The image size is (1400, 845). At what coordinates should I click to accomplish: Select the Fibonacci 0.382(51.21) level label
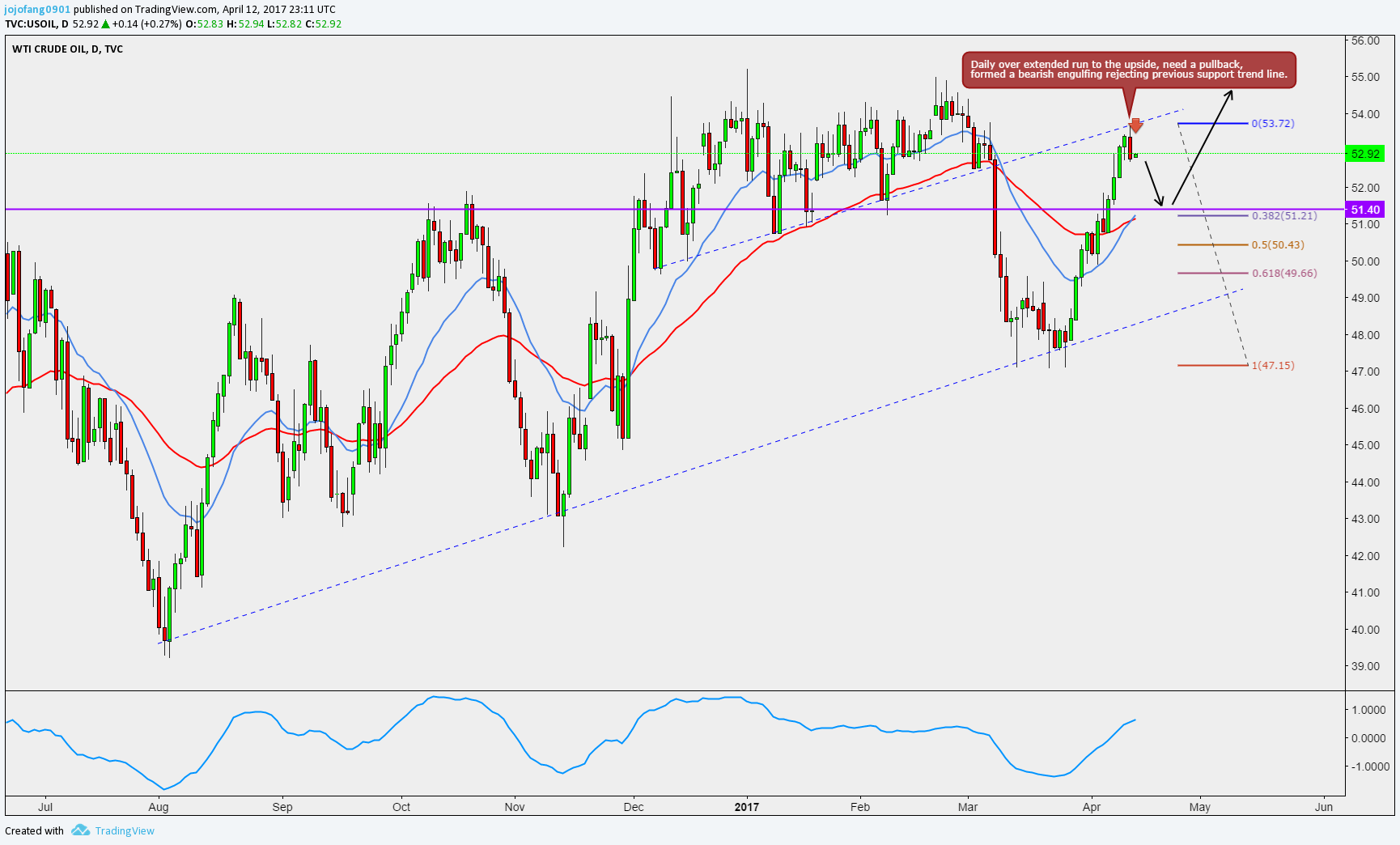1284,216
